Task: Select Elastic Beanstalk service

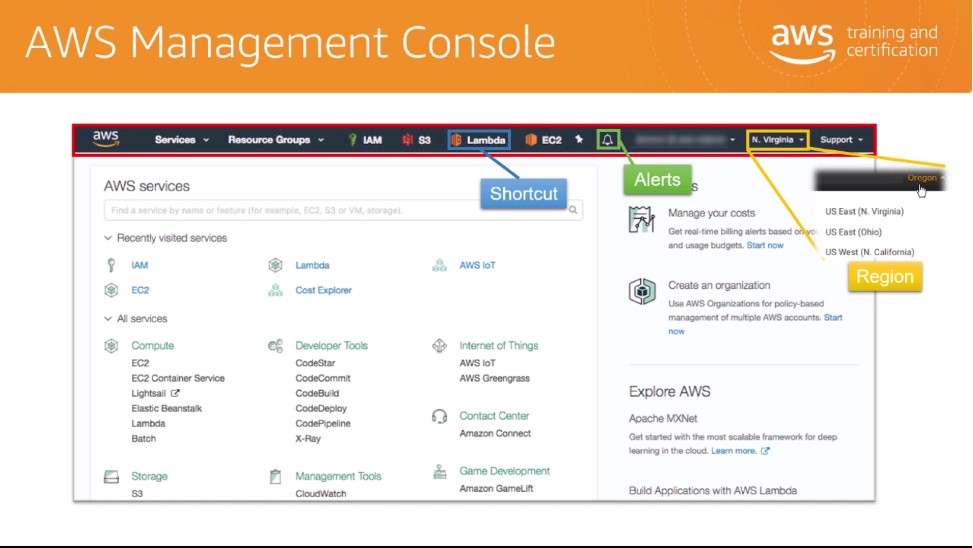Action: 166,408
